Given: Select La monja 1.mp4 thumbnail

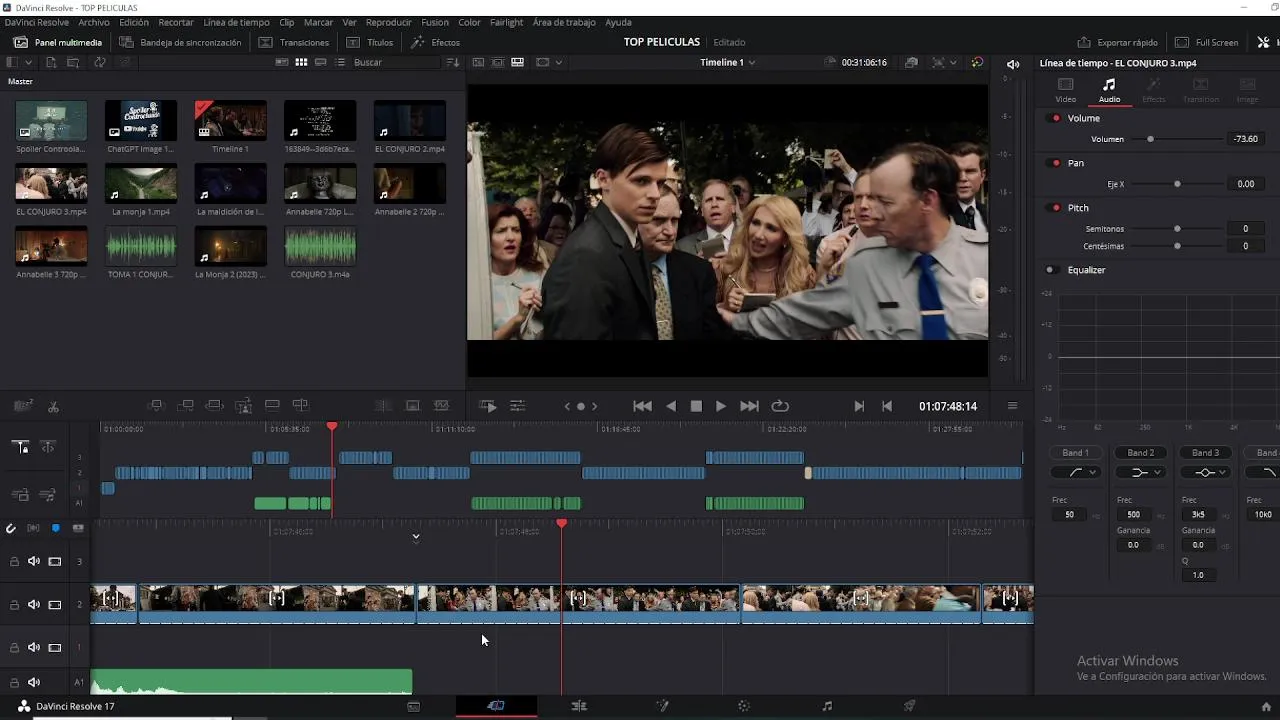Looking at the screenshot, I should point(141,183).
